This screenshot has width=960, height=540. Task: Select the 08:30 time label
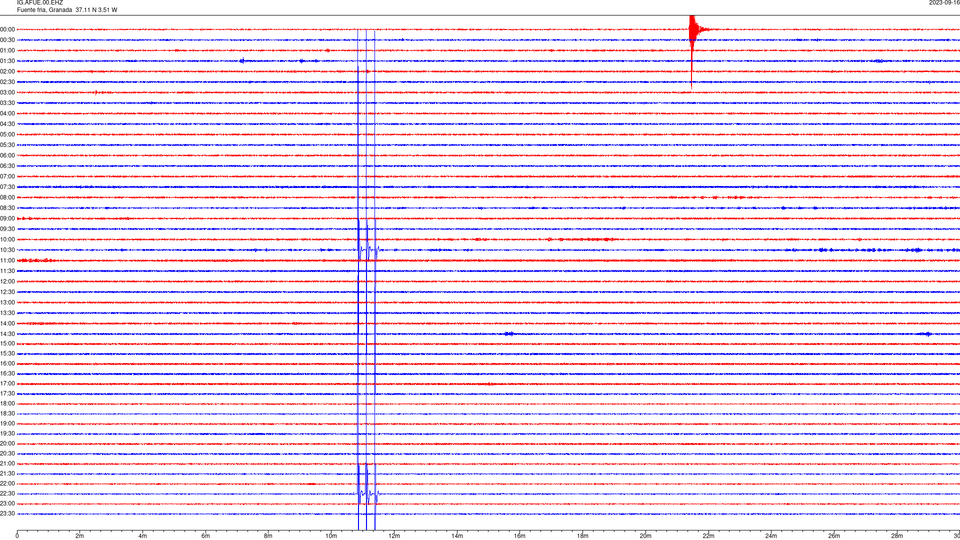(x=7, y=208)
